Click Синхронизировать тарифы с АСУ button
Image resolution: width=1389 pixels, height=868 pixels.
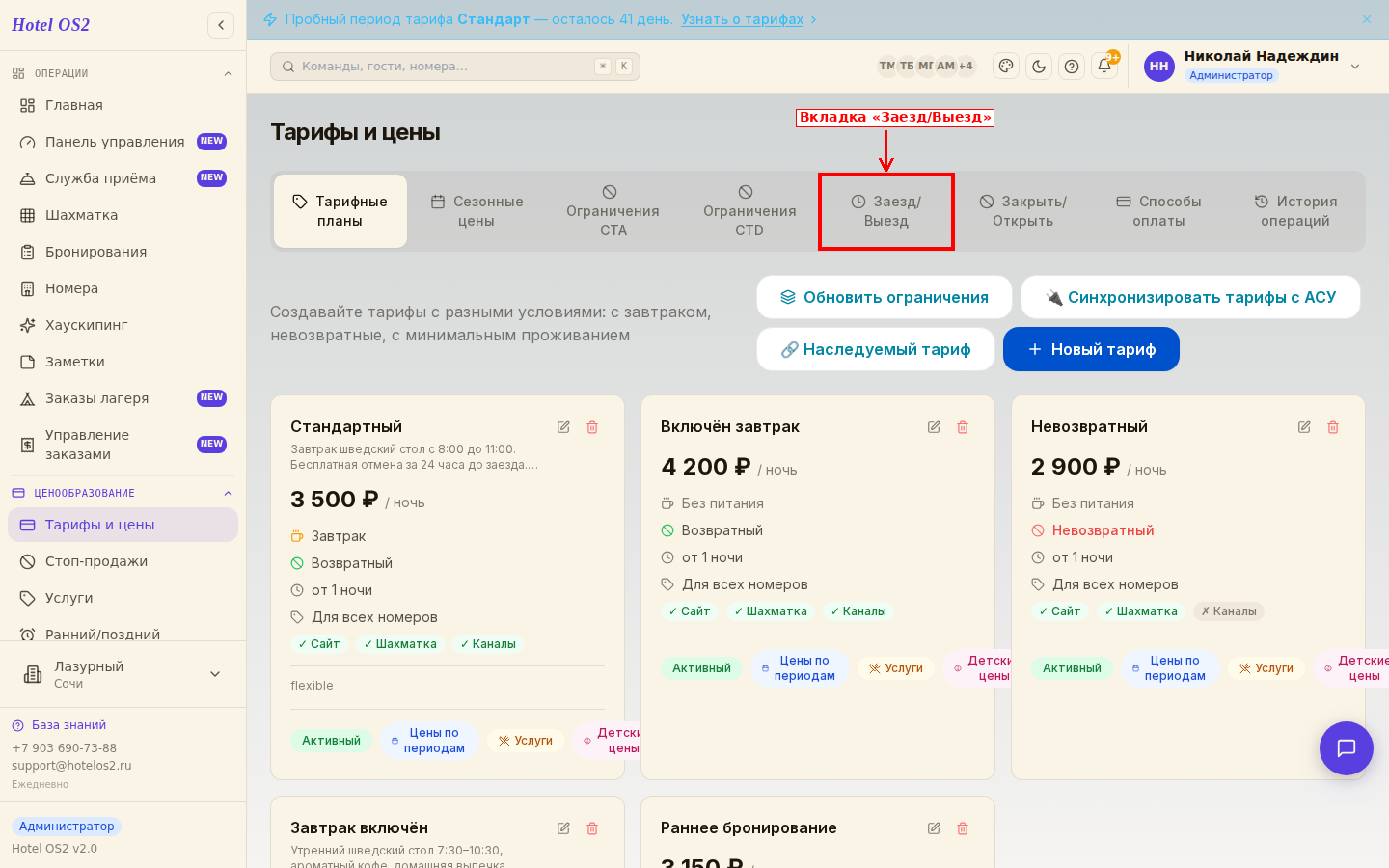tap(1190, 297)
